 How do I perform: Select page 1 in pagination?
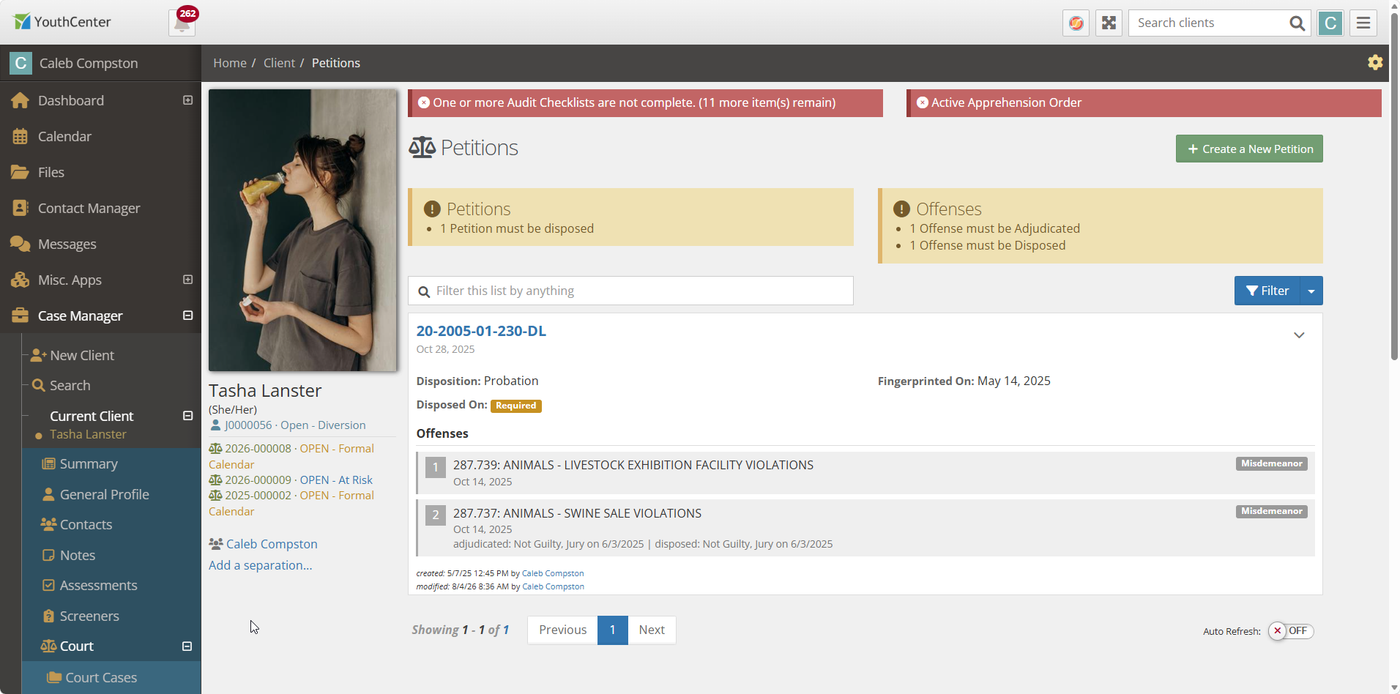[612, 630]
